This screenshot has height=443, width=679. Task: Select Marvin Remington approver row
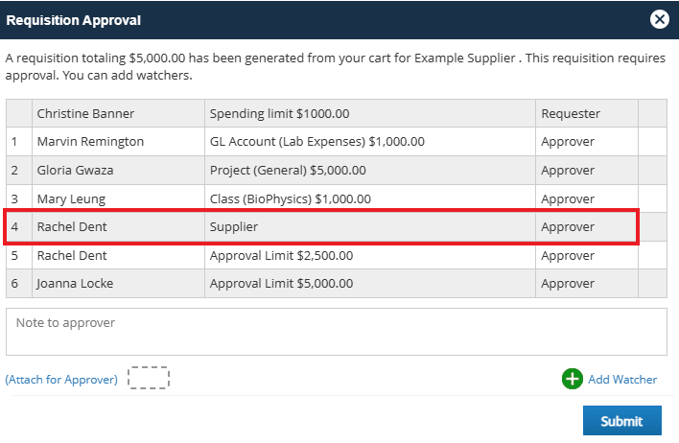(336, 142)
